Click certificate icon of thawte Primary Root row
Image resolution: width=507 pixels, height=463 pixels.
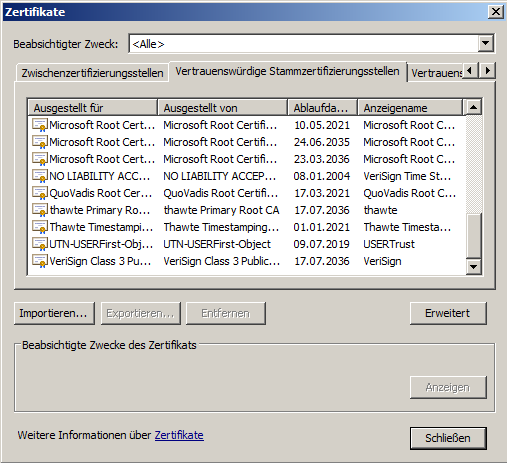click(x=39, y=210)
